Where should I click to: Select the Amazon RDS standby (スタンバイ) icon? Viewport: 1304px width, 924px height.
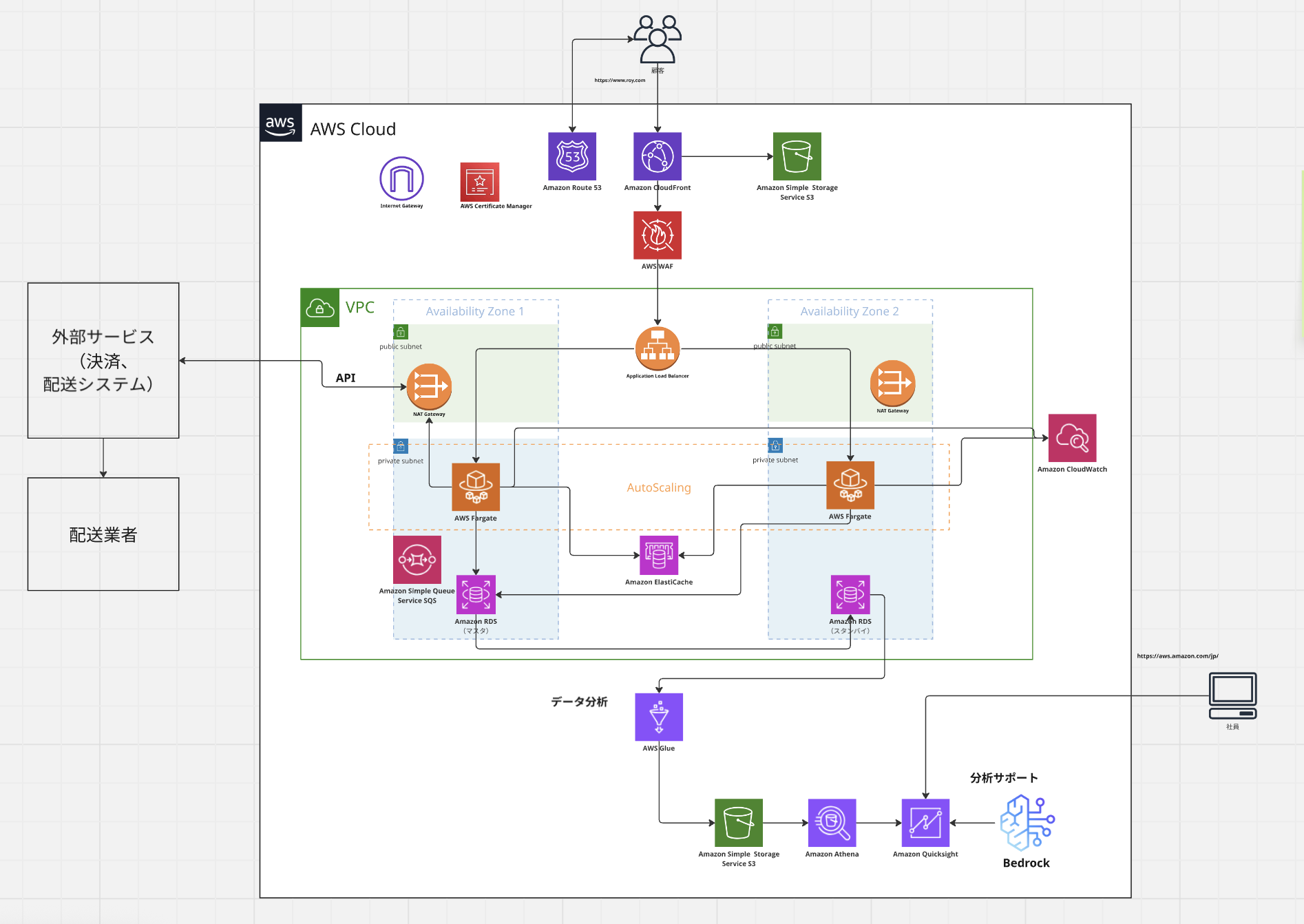(x=850, y=594)
